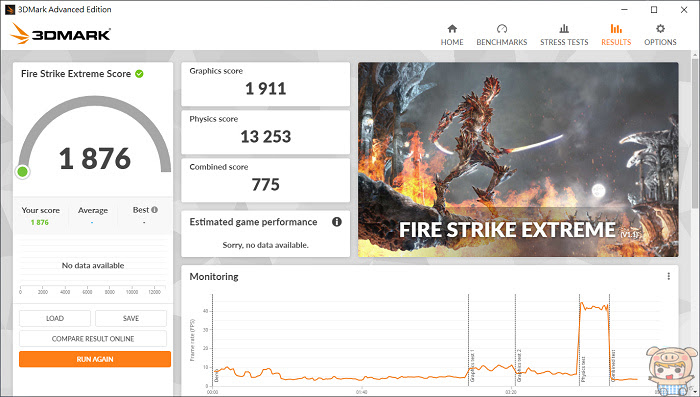The height and width of the screenshot is (397, 700).
Task: Click the green validated score checkmark
Action: tap(139, 74)
